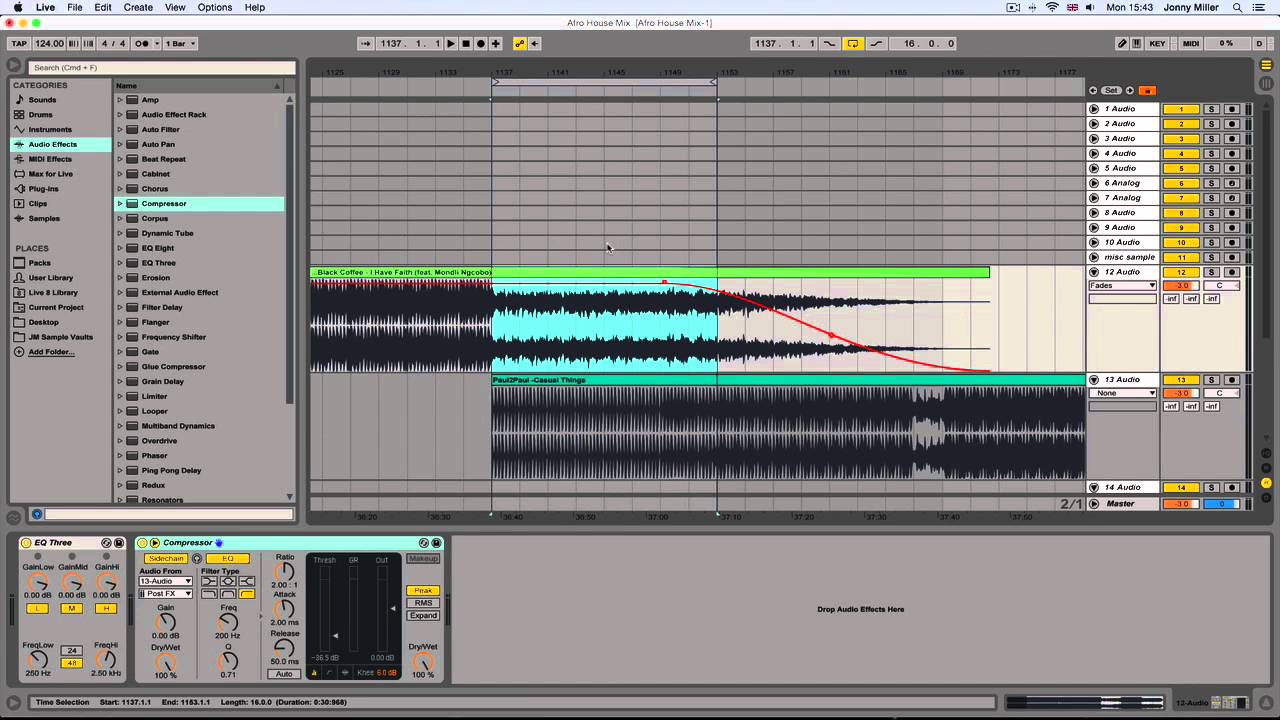Select Samples category in browser
This screenshot has height=720, width=1280.
tap(44, 218)
